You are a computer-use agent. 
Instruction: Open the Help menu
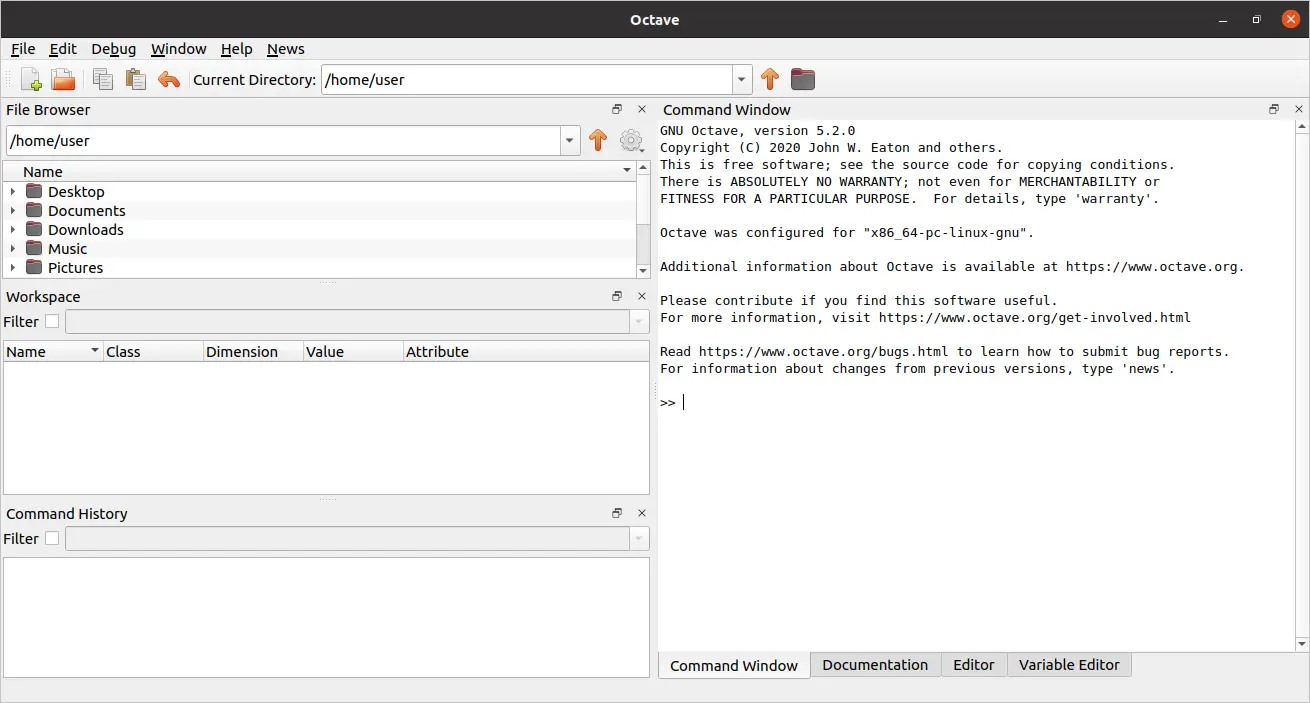pos(237,49)
